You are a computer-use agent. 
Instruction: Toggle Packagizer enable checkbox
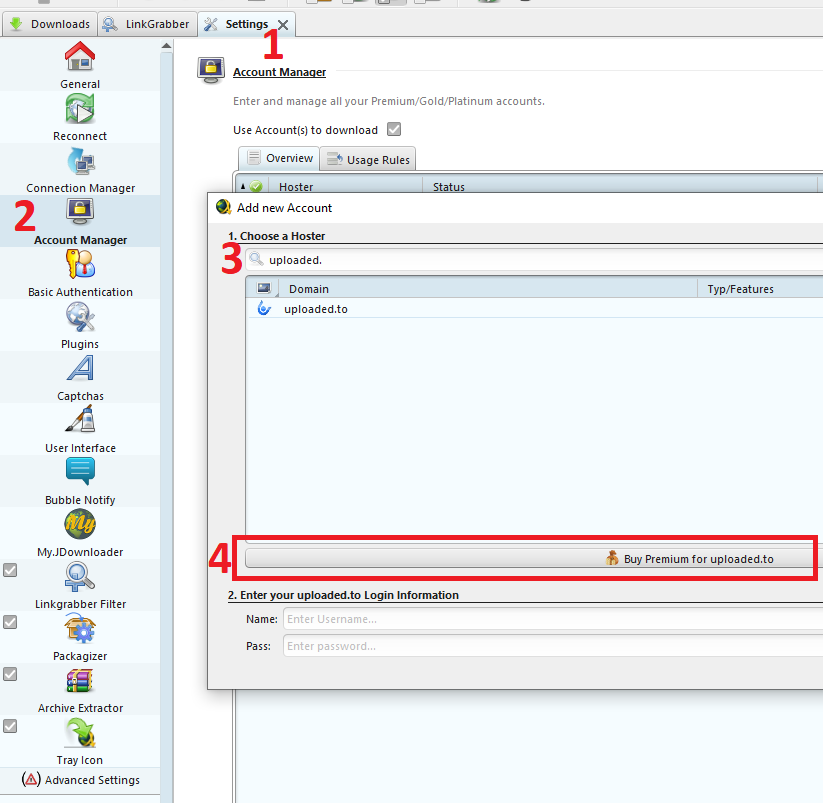point(10,622)
